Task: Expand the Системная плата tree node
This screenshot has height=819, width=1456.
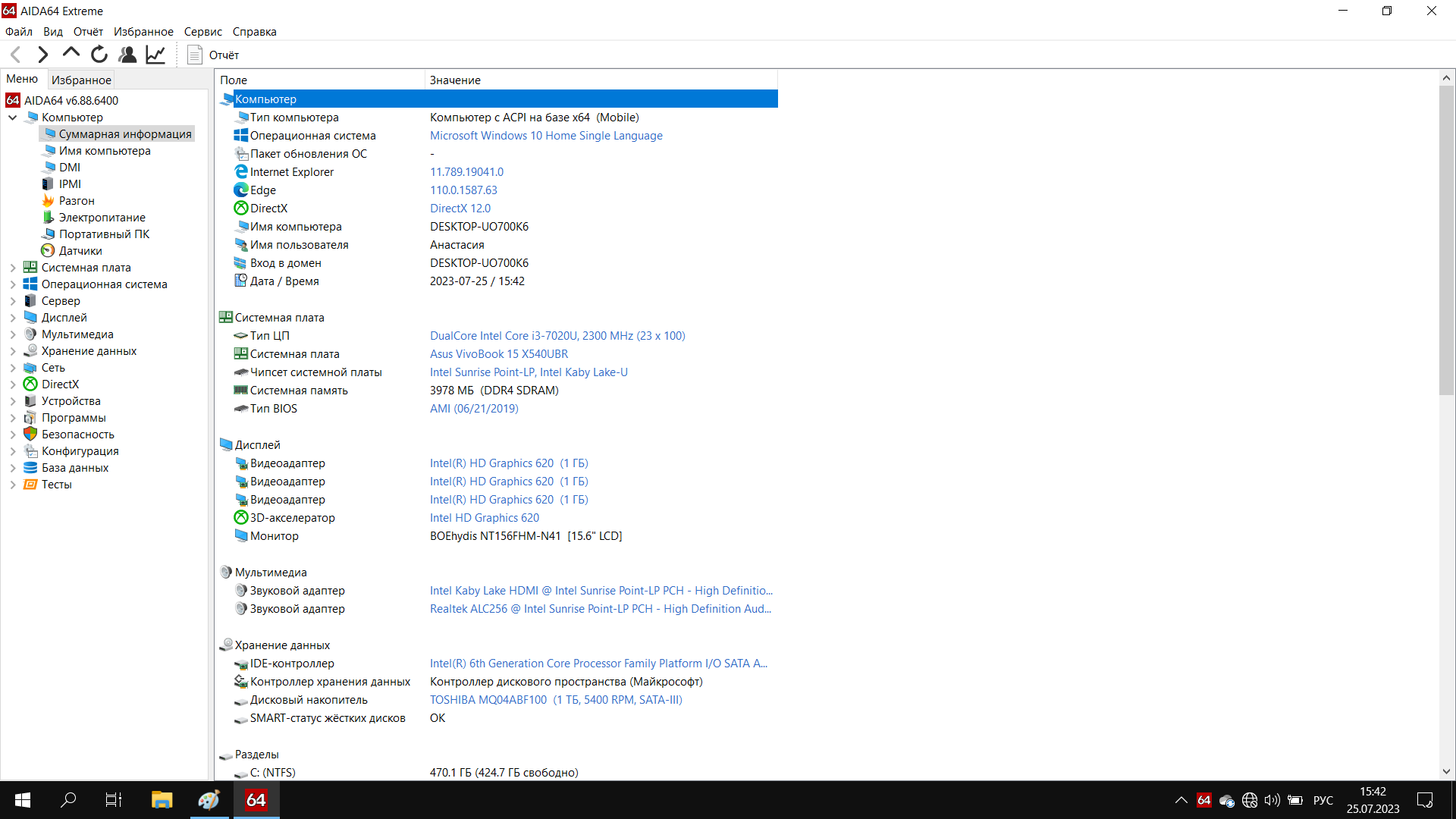Action: 13,268
